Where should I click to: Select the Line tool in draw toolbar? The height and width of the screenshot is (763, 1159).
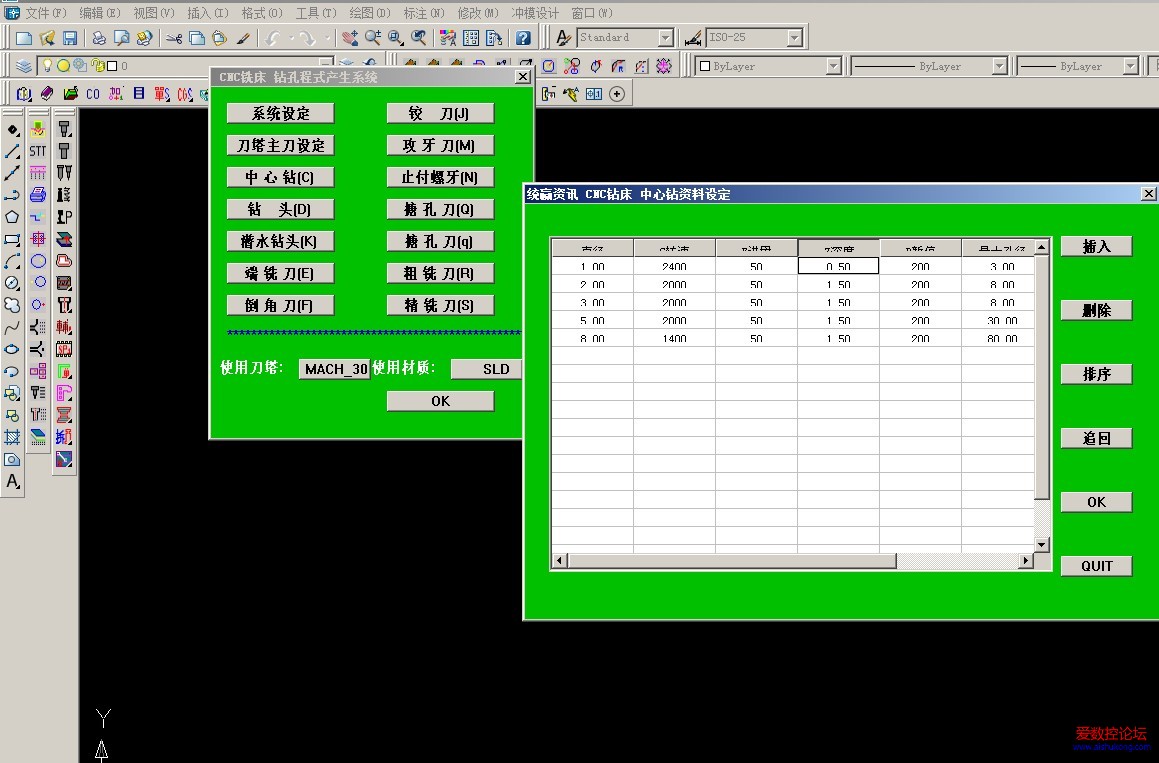pos(12,152)
